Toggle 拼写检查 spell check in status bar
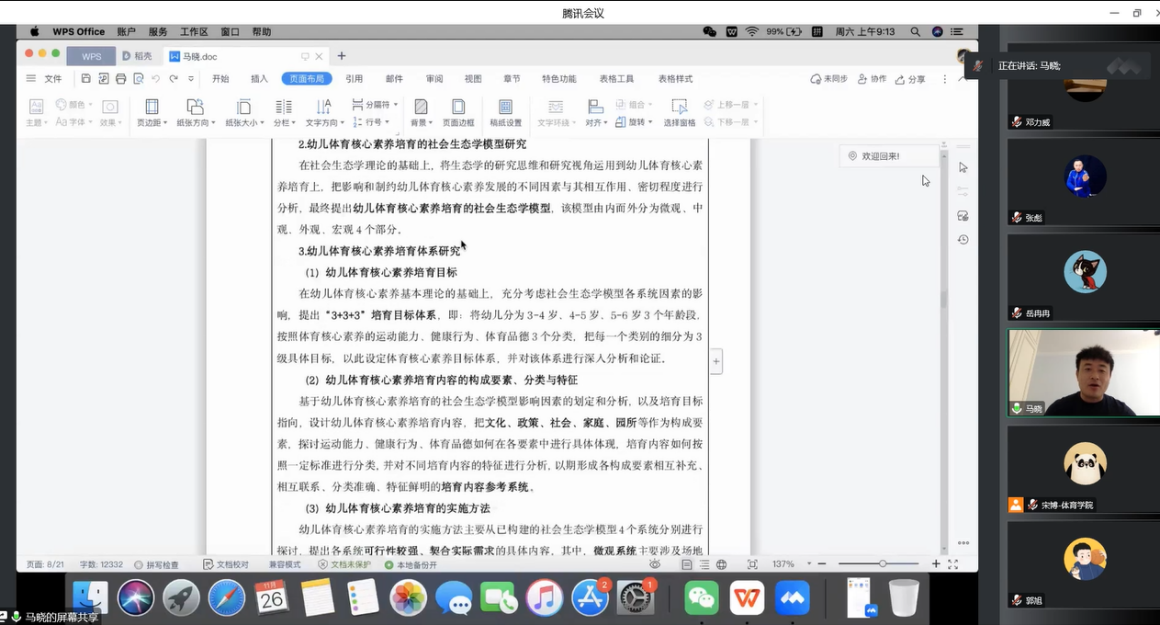 click(x=156, y=565)
